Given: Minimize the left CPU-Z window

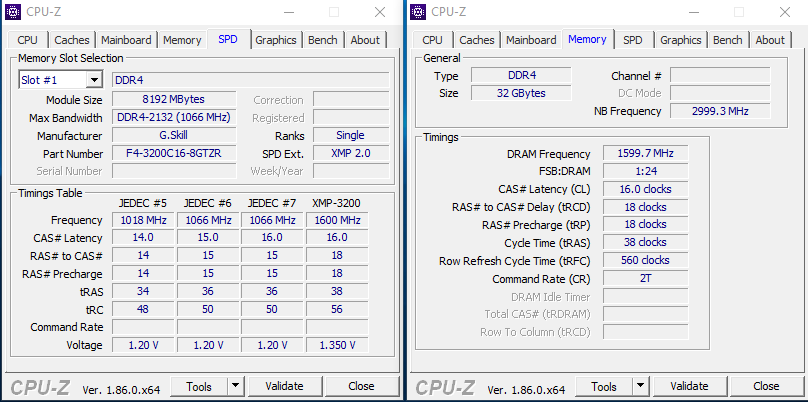Looking at the screenshot, I should (289, 12).
